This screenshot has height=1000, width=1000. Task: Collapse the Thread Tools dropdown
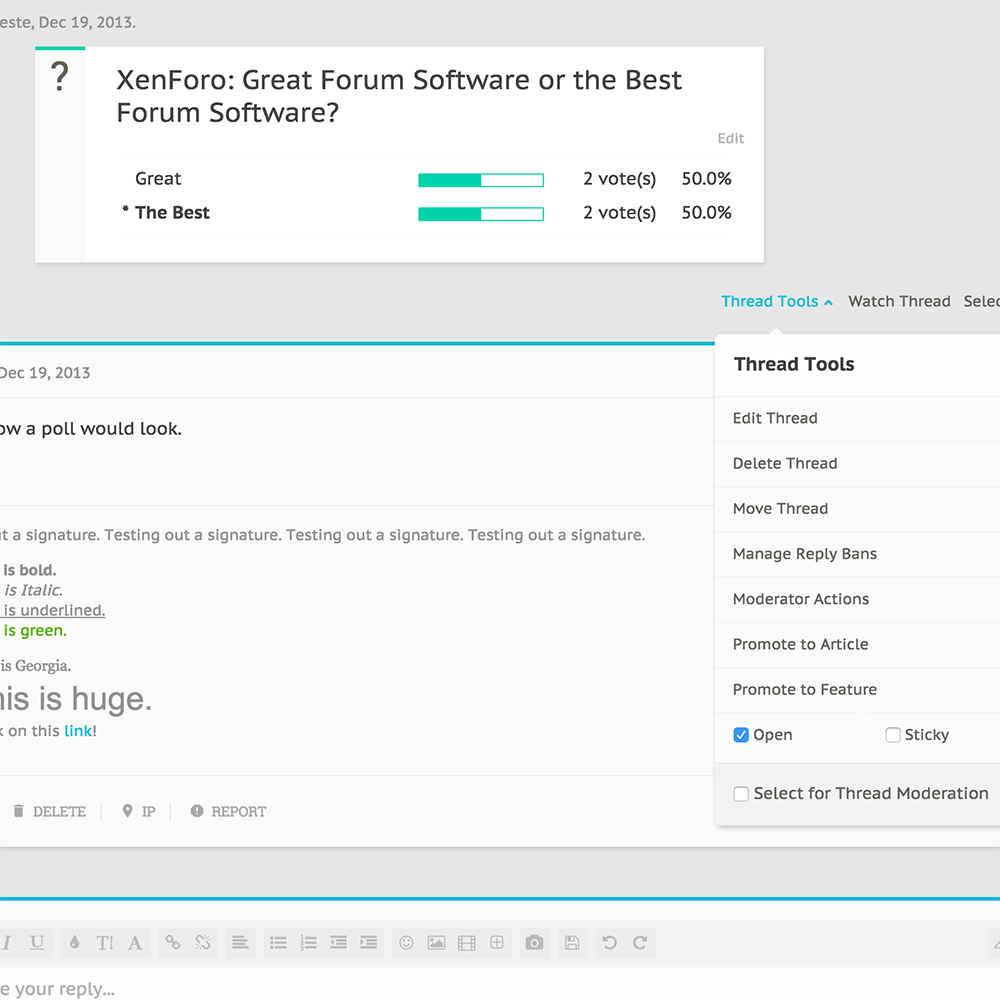point(777,301)
